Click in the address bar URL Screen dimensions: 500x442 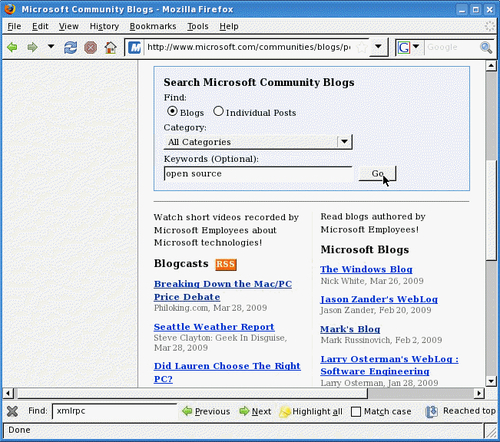pyautogui.click(x=249, y=47)
